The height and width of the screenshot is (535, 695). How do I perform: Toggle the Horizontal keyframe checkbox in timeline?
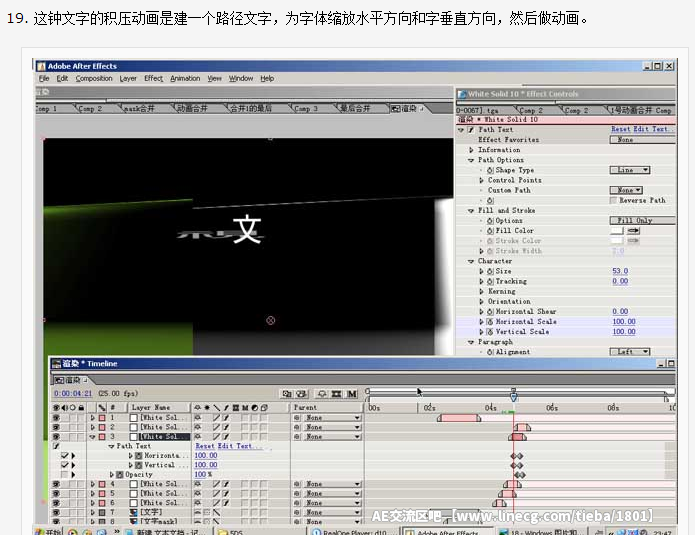pyautogui.click(x=65, y=456)
